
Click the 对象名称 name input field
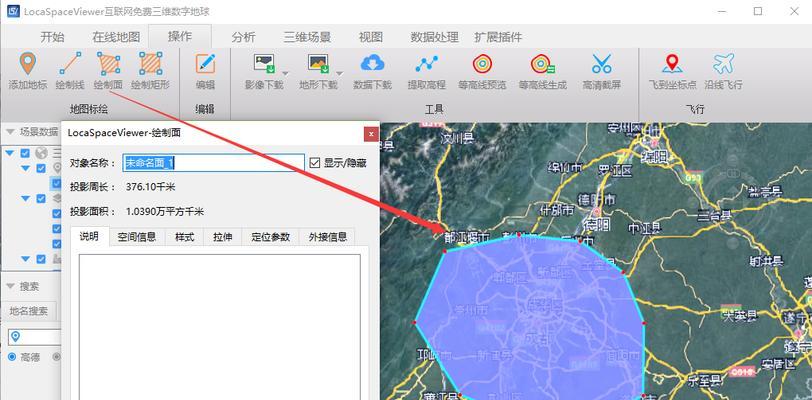pos(213,163)
